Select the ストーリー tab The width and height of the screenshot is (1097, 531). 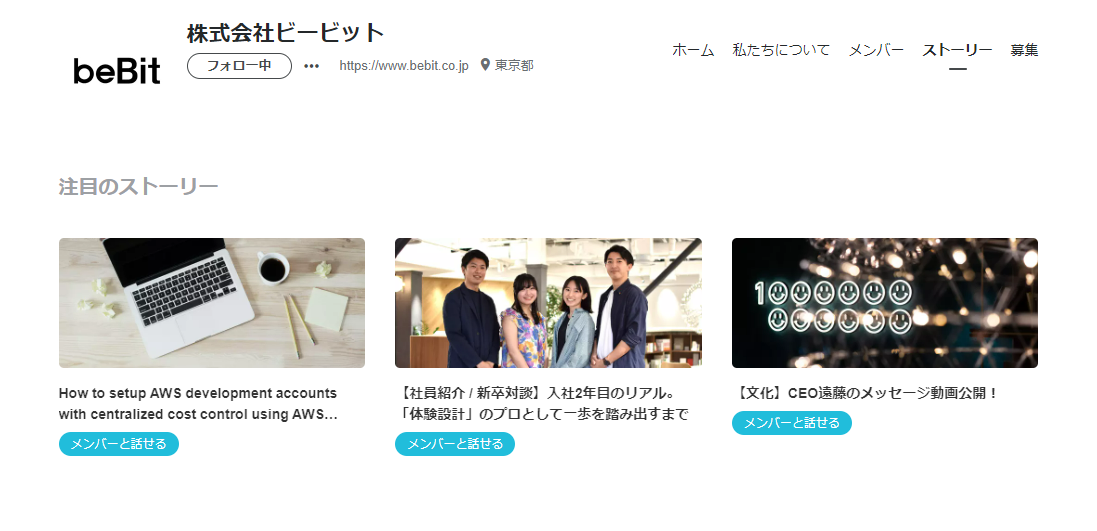(957, 50)
